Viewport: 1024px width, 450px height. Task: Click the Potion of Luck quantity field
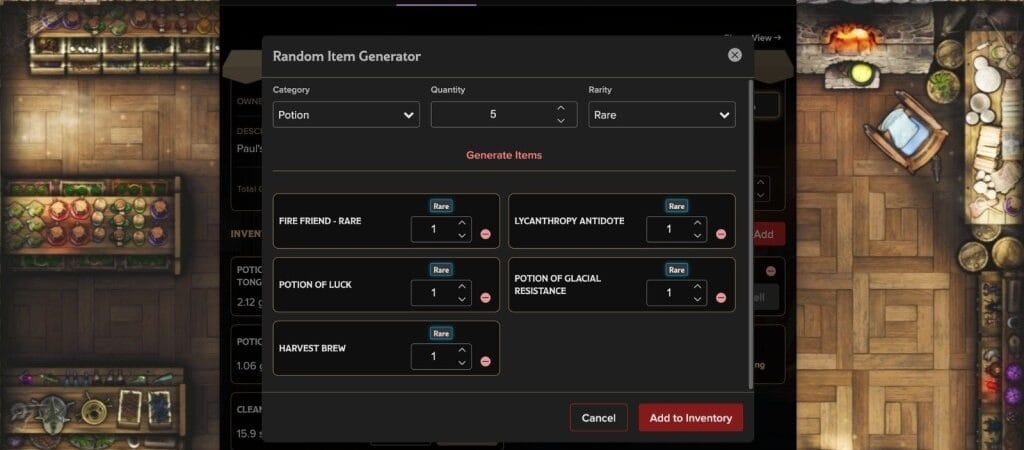[441, 293]
